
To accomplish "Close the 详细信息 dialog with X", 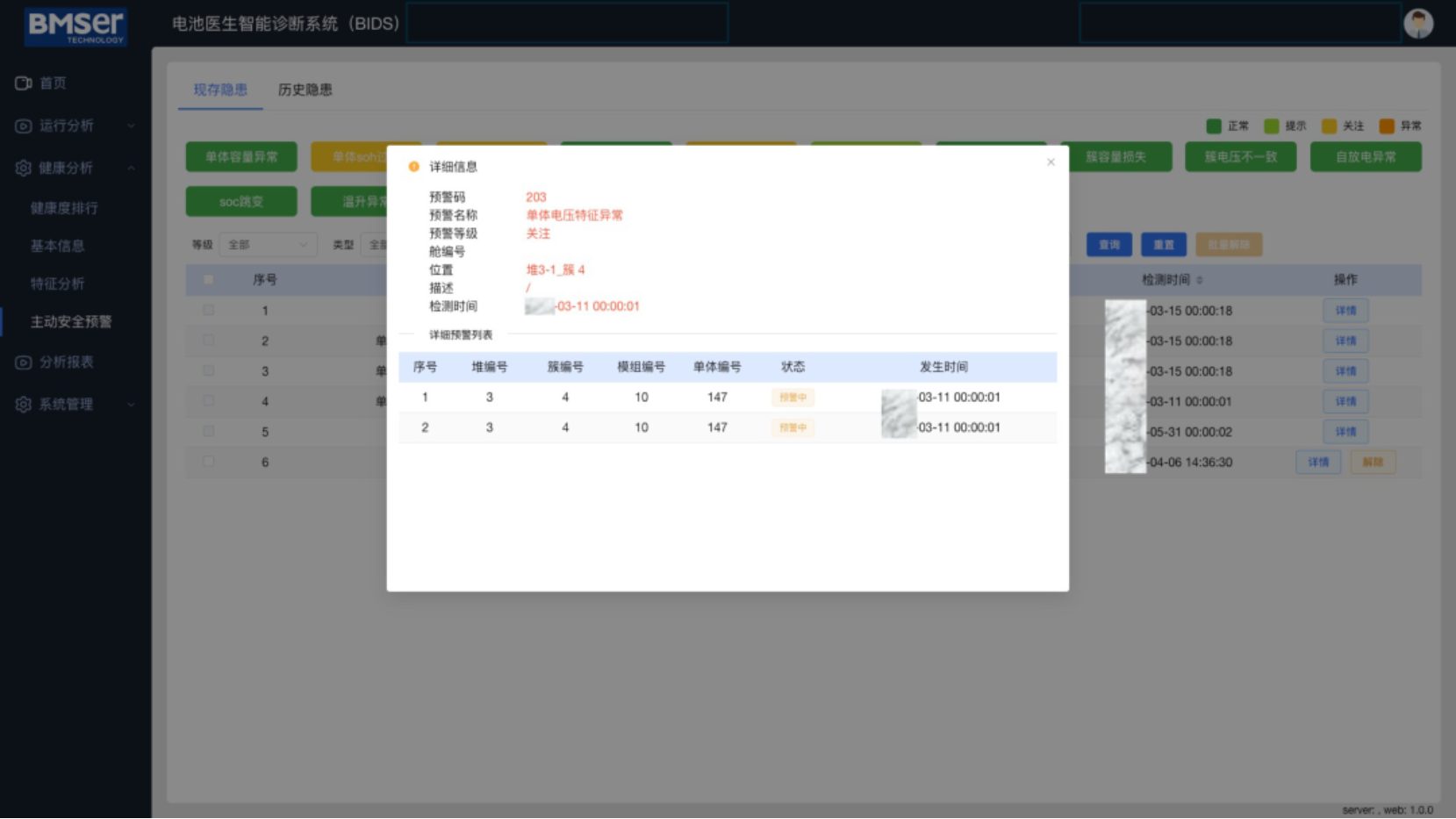I will coord(1051,162).
